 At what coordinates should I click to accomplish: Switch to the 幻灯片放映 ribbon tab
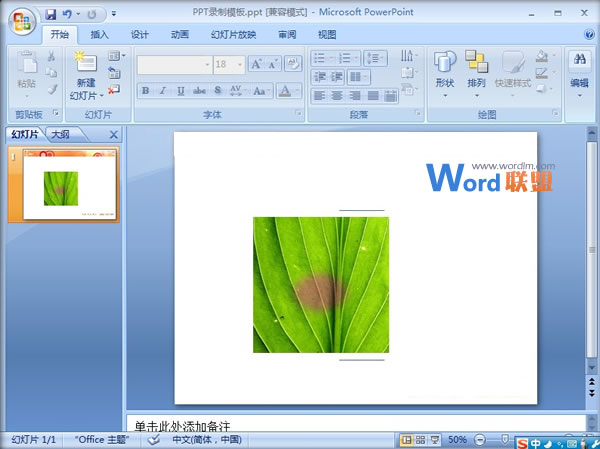[x=233, y=35]
